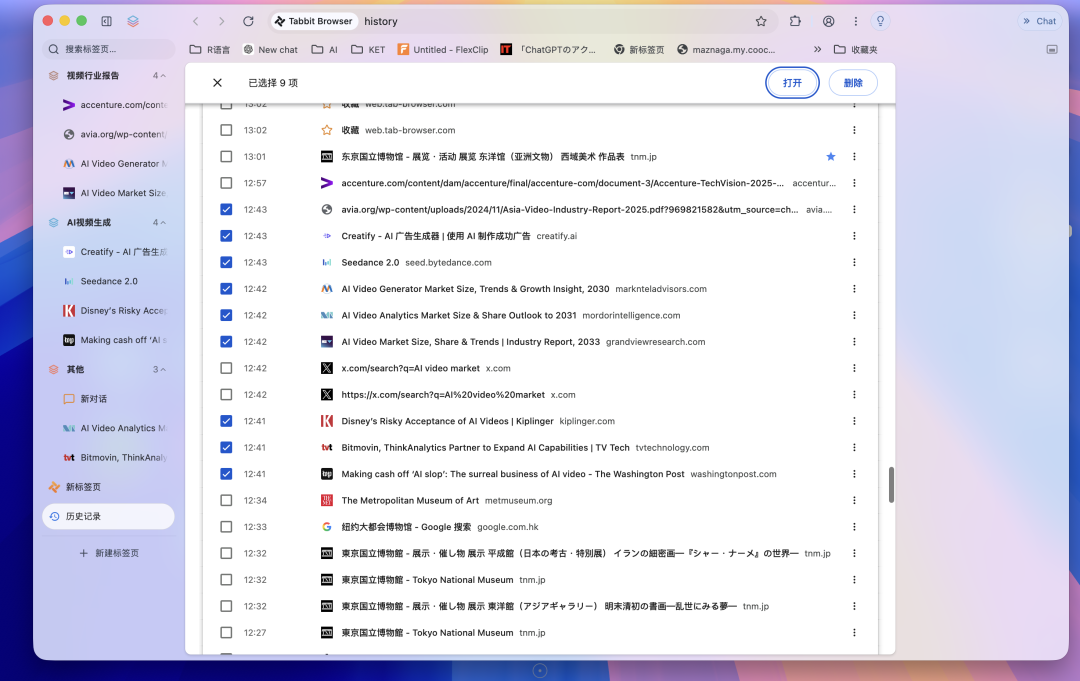This screenshot has height=681, width=1080.
Task: Open more options for 纽约大都会博物馆 Google entry
Action: point(854,527)
